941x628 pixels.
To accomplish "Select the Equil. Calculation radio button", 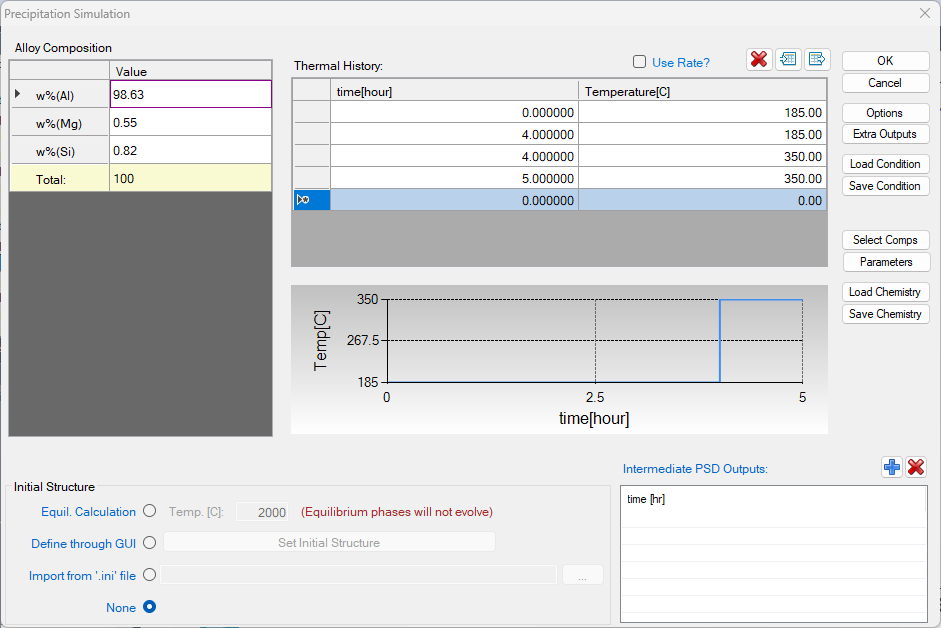I will (x=150, y=511).
